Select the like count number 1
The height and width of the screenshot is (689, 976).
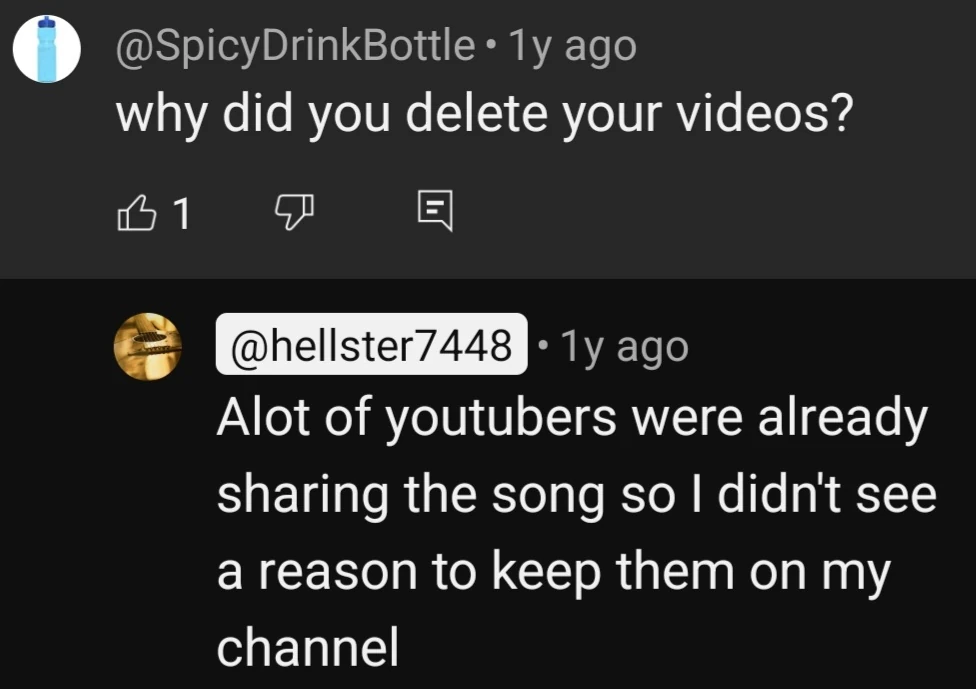click(x=181, y=212)
